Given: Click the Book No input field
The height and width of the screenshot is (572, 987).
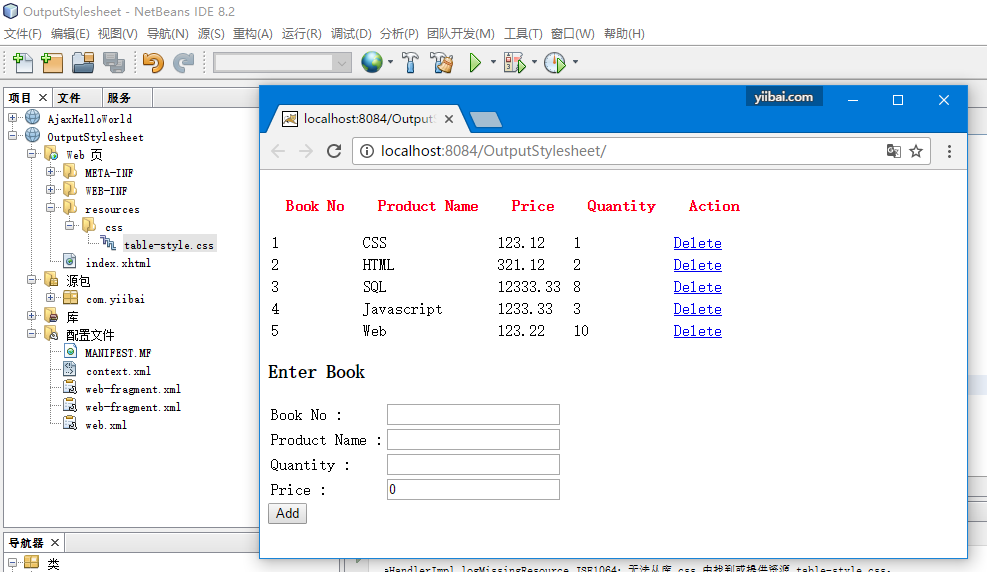Looking at the screenshot, I should (472, 415).
